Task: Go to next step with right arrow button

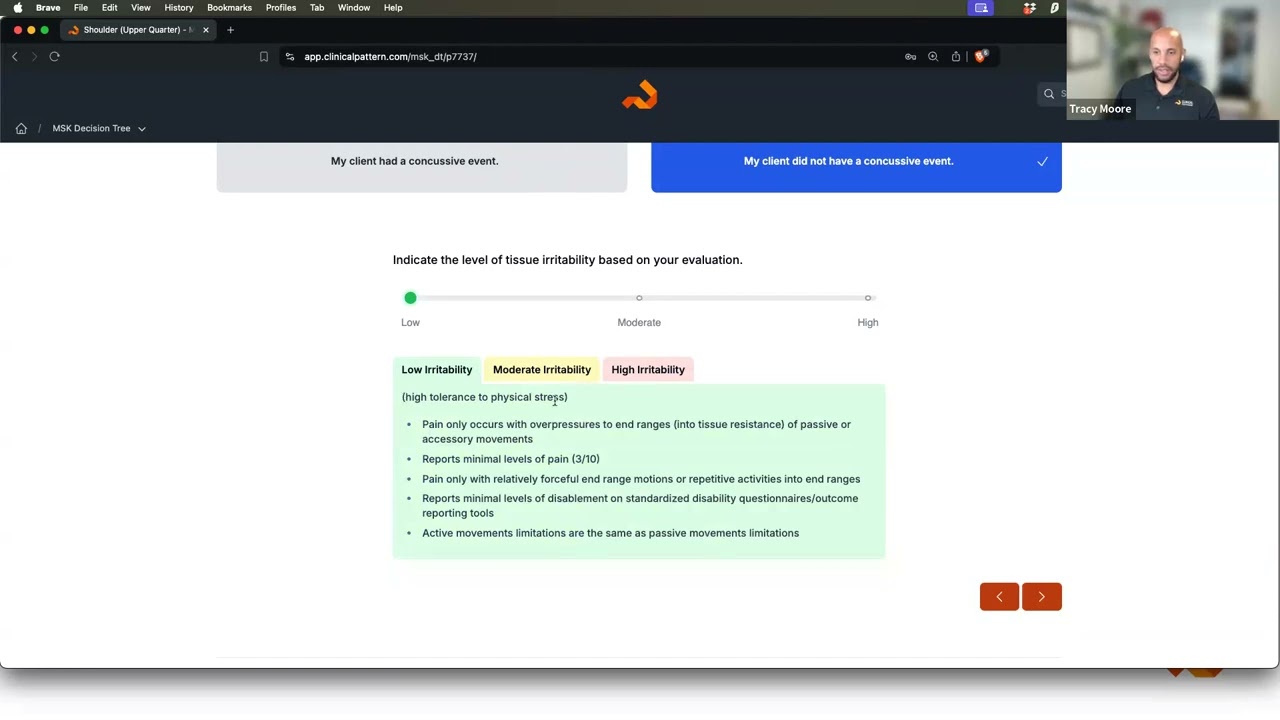Action: (1041, 597)
